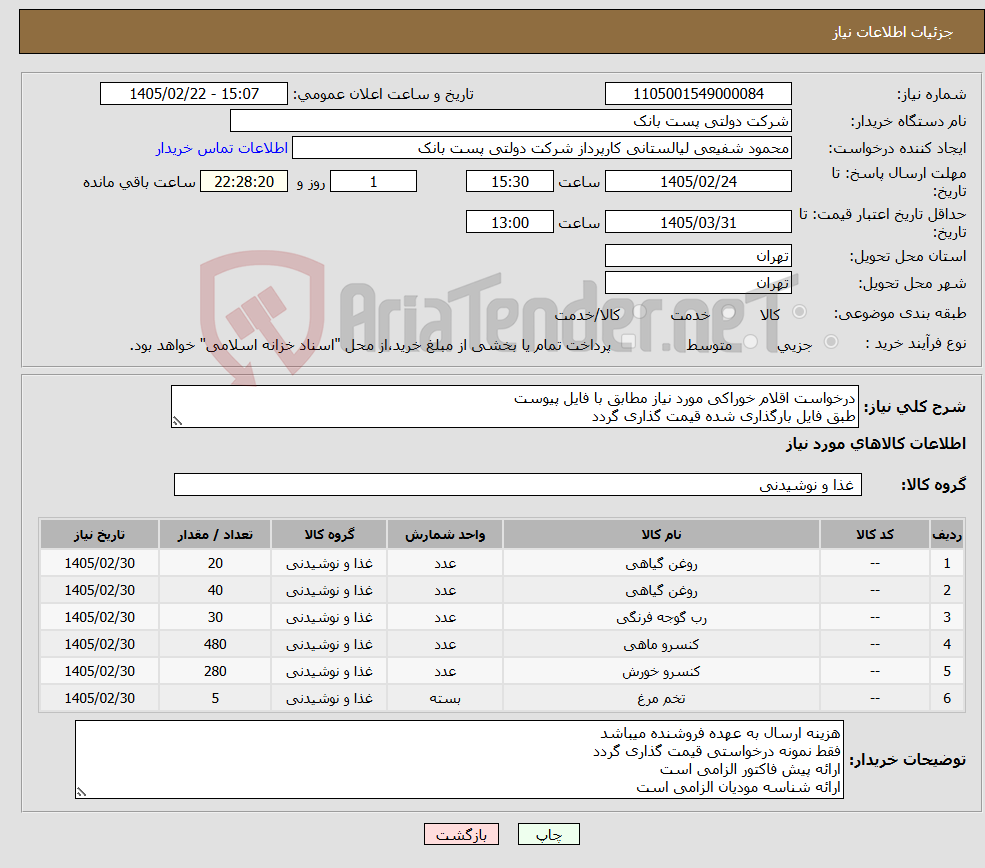Click the ردیف column header

click(x=947, y=534)
